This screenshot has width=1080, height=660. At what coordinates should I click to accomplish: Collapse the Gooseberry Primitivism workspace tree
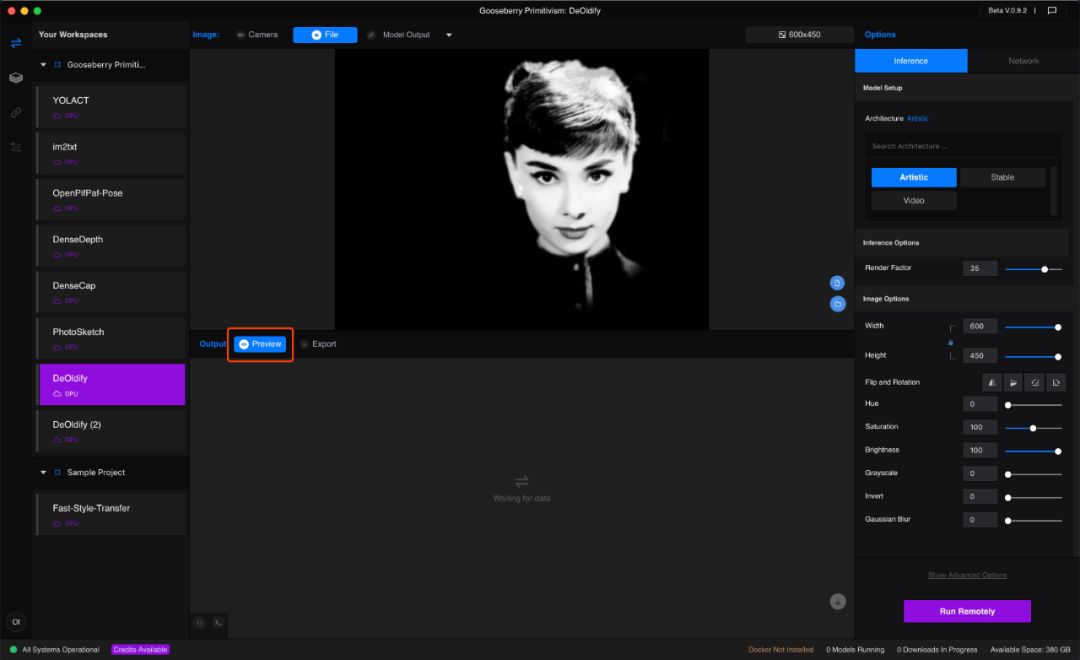43,64
